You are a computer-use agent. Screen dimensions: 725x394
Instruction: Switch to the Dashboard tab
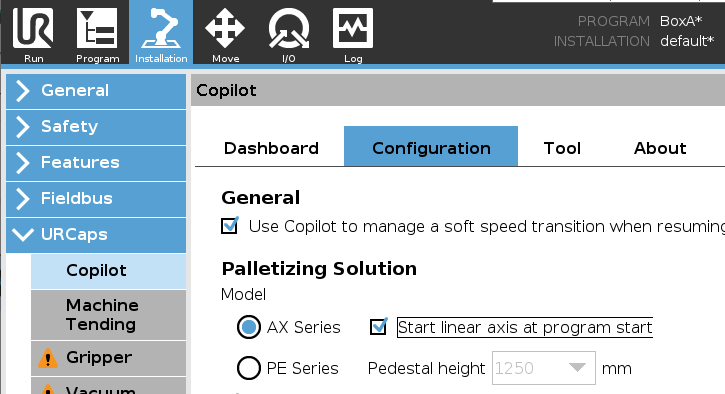pos(271,148)
